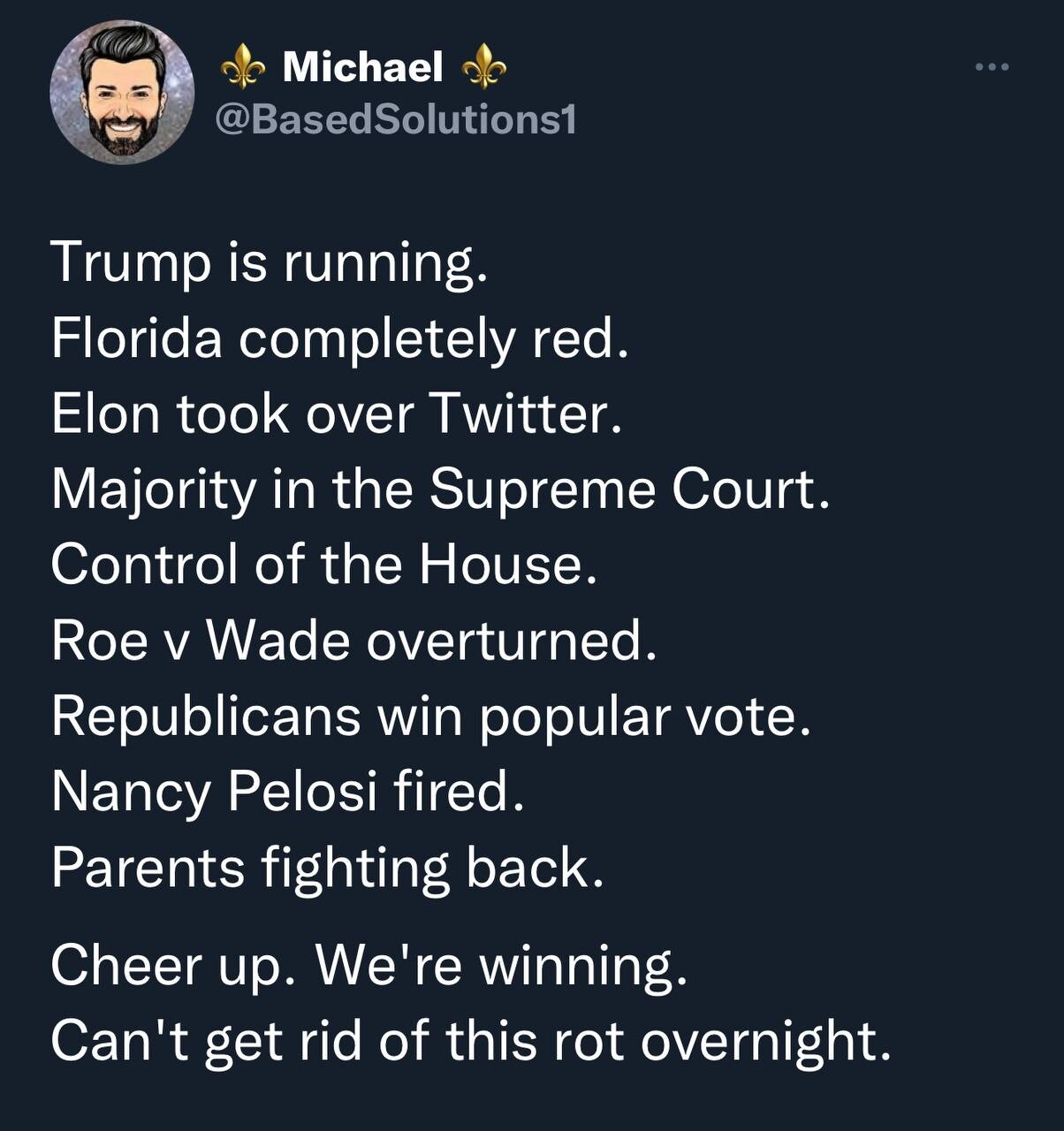Click the fleur-de-lis emoji before Michael
This screenshot has height=1131, width=1064.
coord(242,67)
